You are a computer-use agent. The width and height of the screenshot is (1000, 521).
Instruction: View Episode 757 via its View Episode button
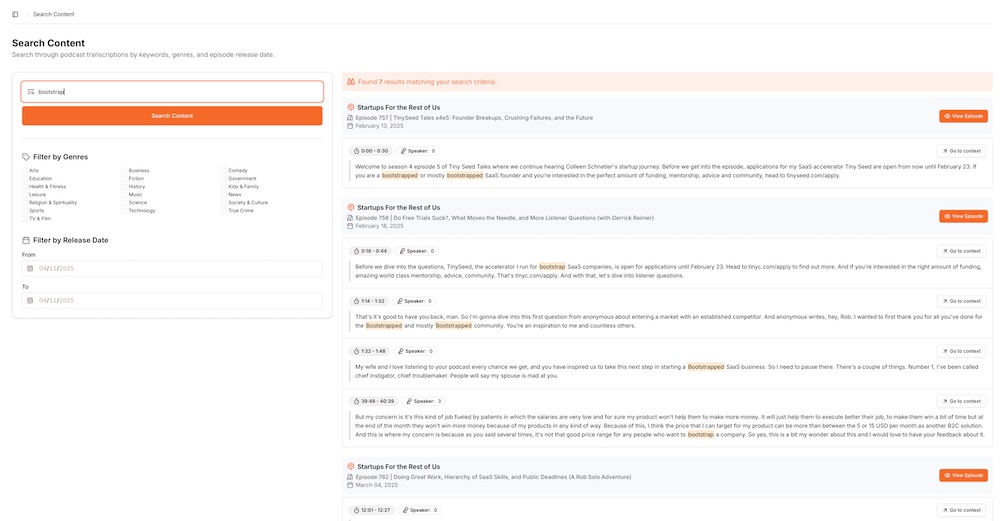[963, 116]
